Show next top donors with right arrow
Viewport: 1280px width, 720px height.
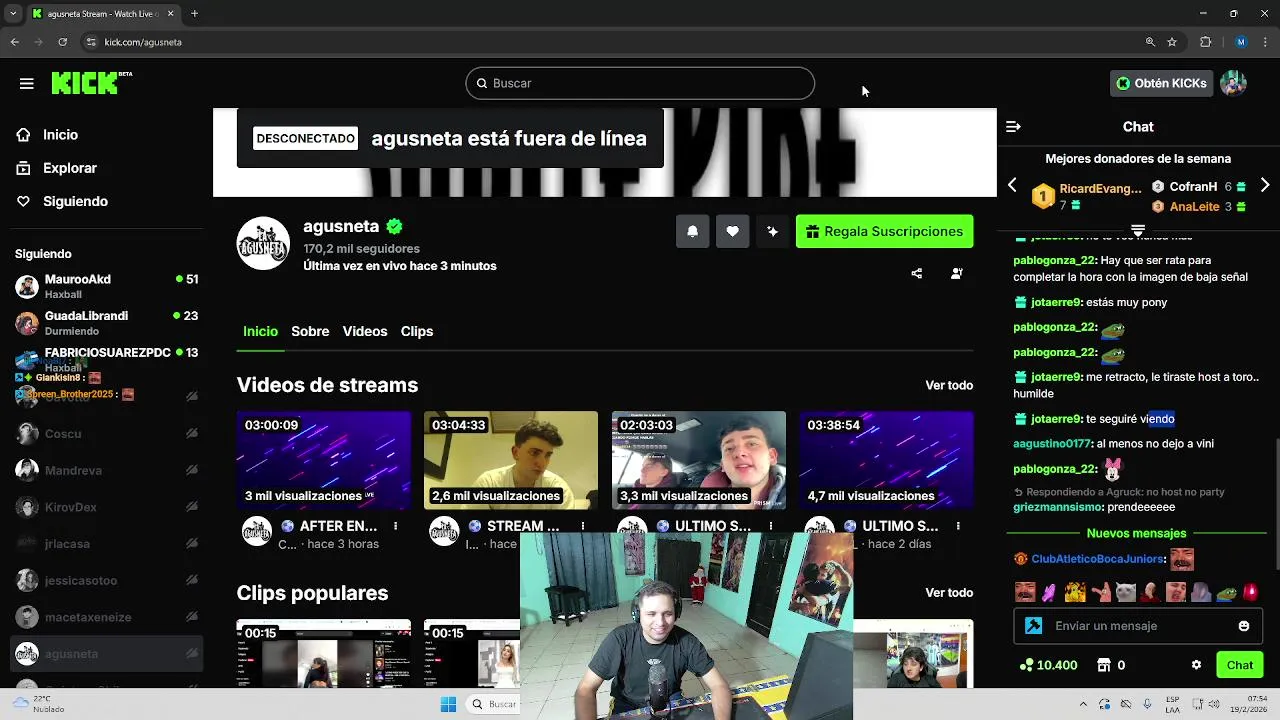click(x=1265, y=185)
